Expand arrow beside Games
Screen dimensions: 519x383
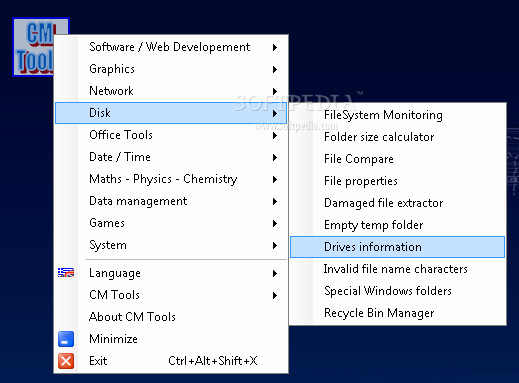[275, 223]
